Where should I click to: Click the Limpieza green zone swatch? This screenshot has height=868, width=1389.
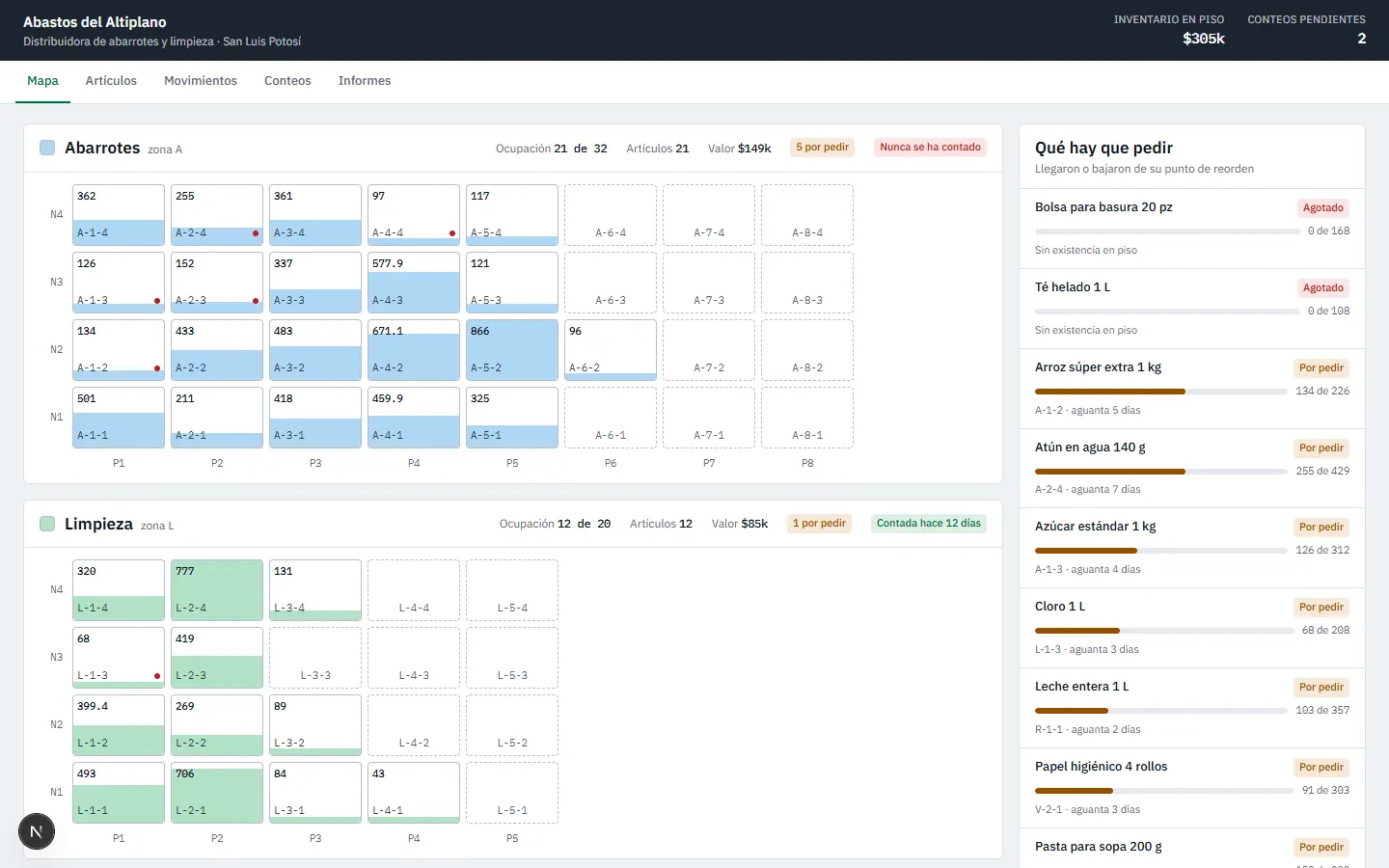click(47, 524)
